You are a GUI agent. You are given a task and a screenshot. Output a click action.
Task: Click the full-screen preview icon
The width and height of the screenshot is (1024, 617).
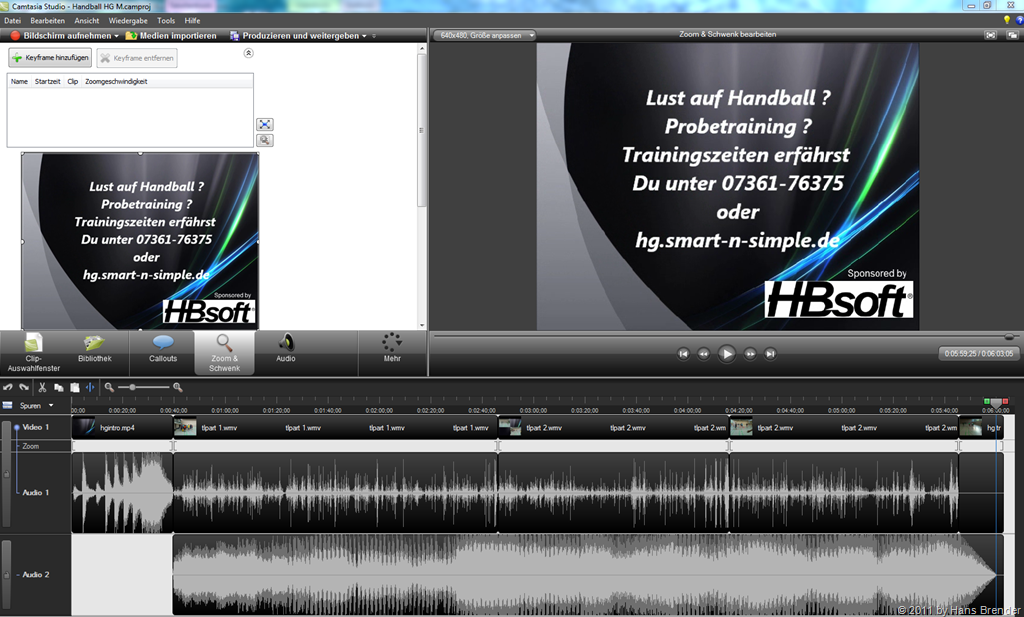pos(990,35)
